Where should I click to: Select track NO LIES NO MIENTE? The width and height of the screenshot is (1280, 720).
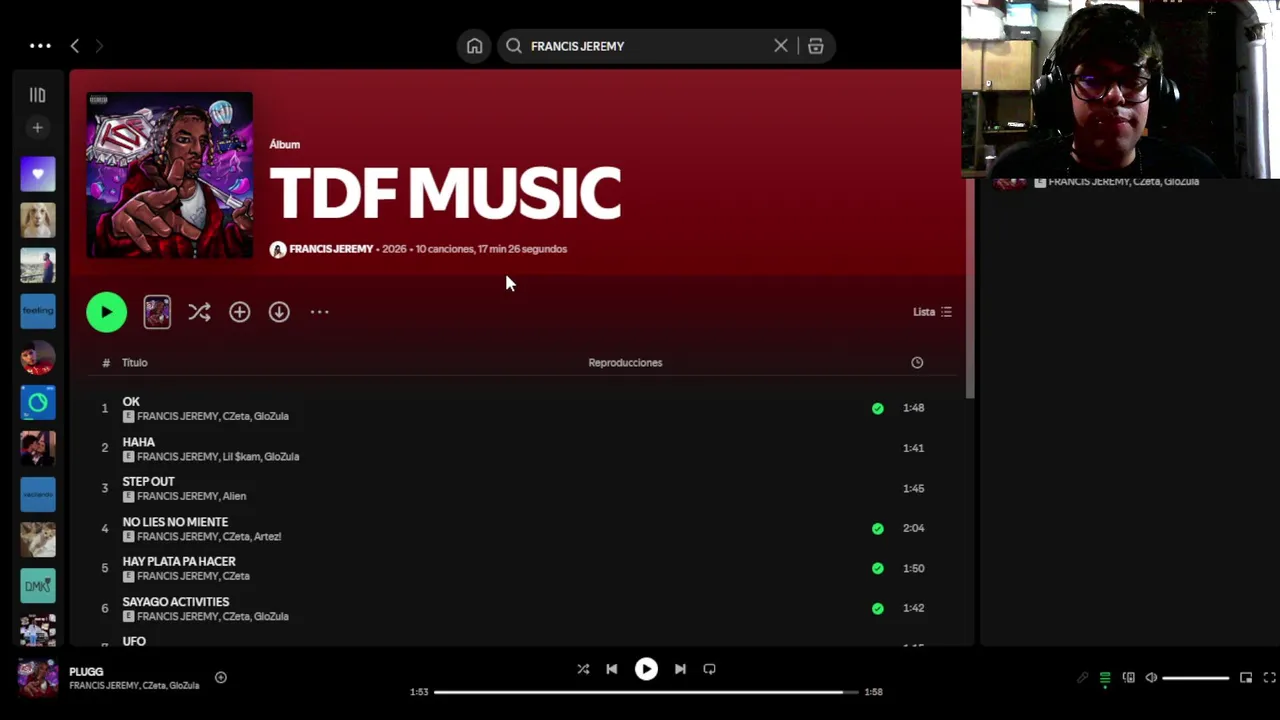(520, 528)
